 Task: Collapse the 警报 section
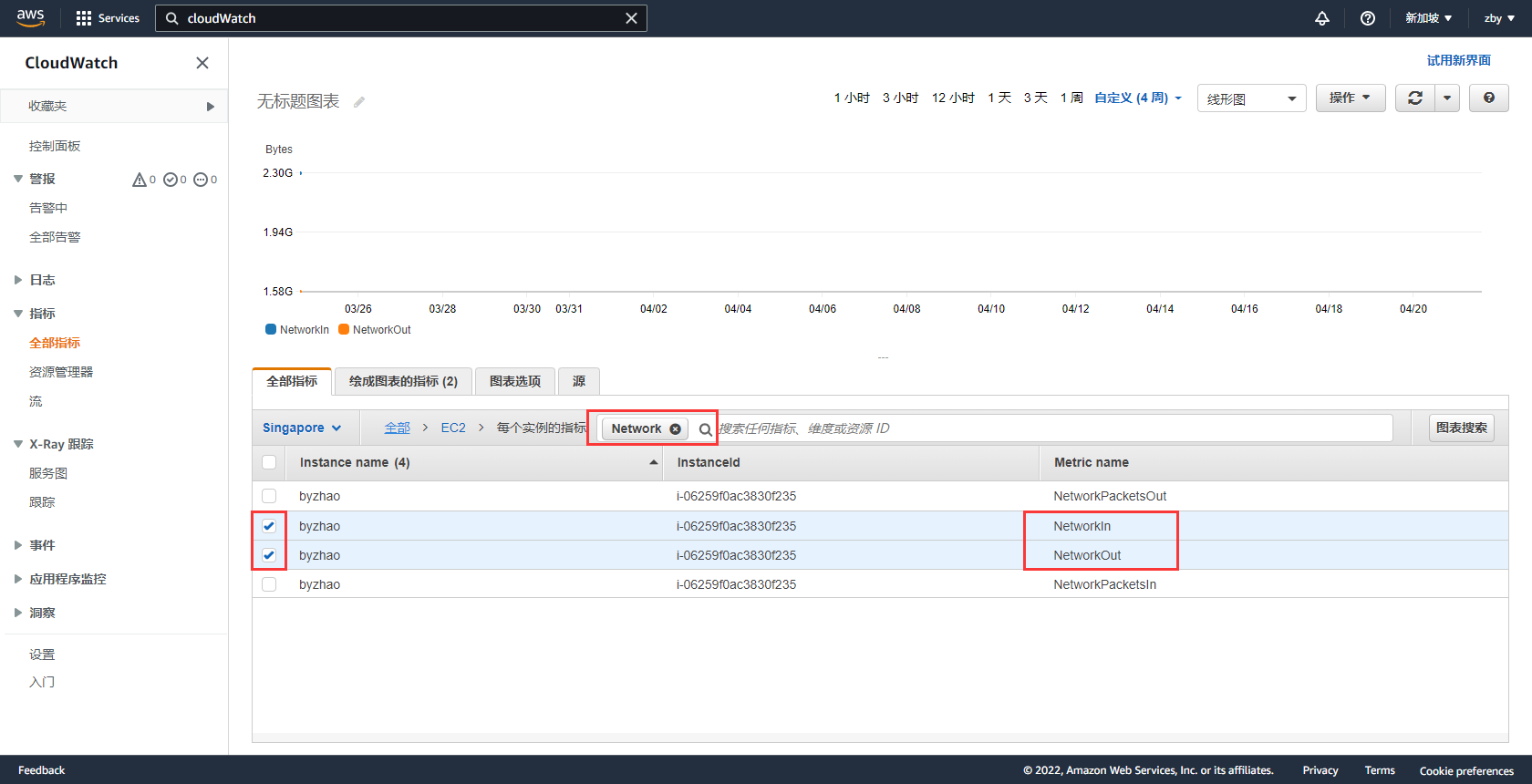pos(18,179)
